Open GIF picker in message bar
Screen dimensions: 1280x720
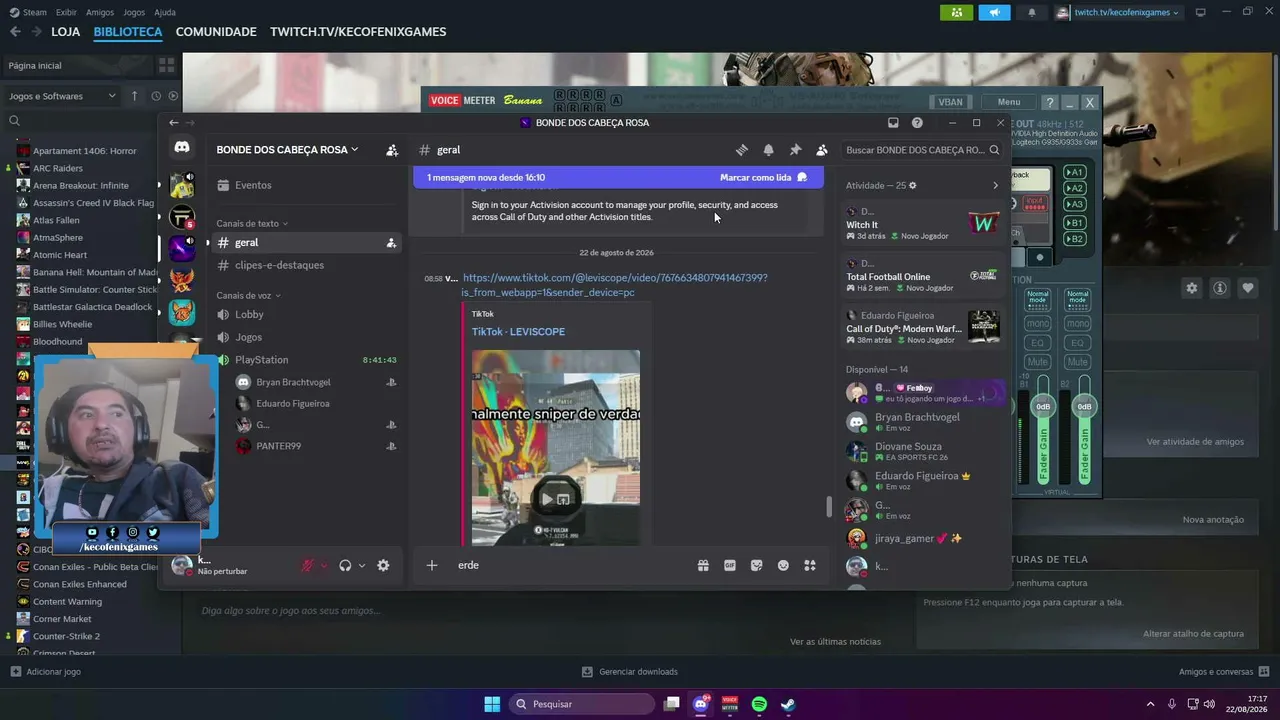click(730, 565)
